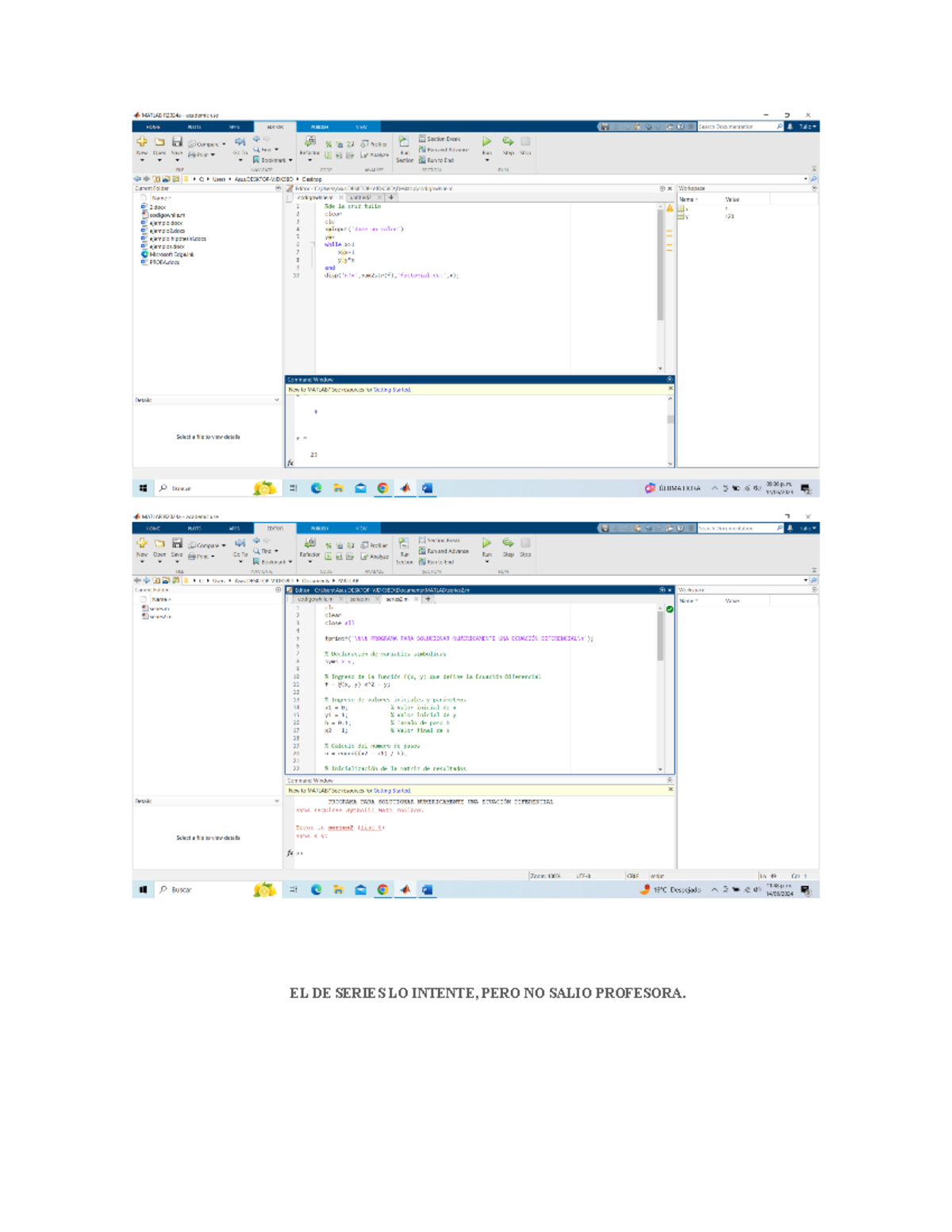The image size is (952, 1232).
Task: Insert a Section Break
Action: coord(440,140)
